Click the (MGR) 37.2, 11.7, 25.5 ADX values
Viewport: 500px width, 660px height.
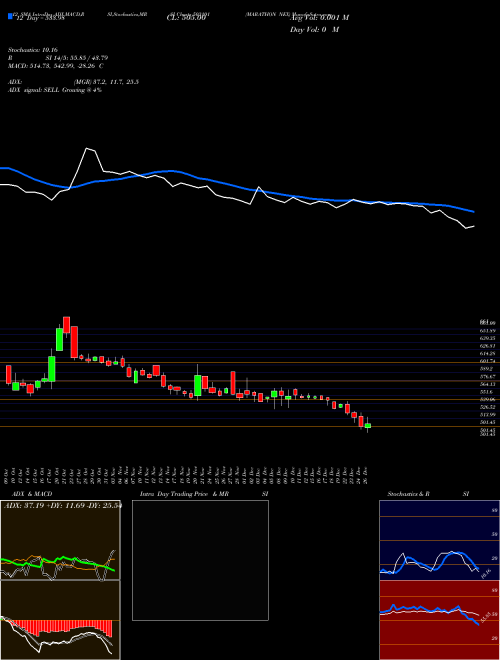106,82
